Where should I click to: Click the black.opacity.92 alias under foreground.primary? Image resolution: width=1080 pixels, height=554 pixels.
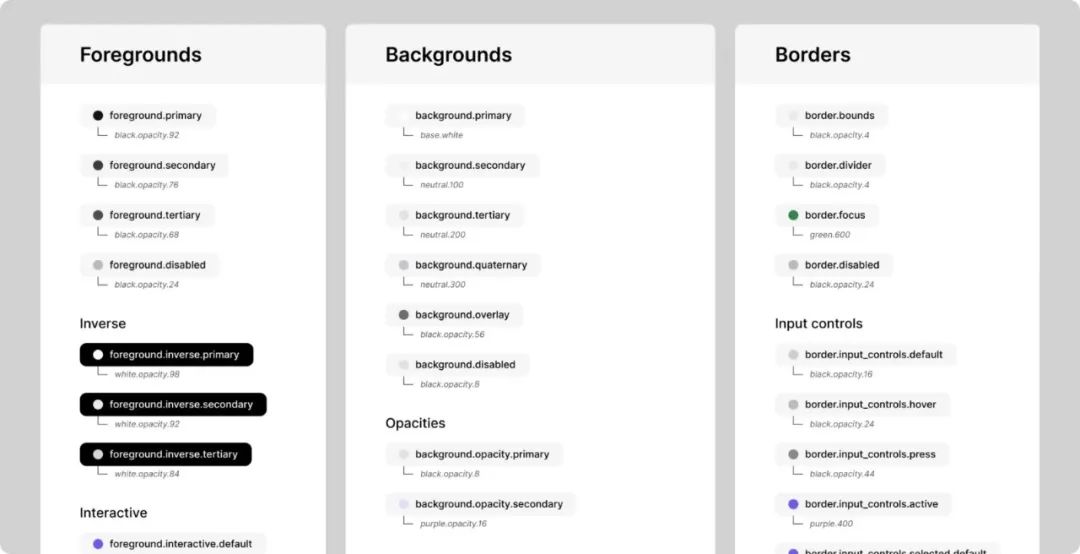click(x=147, y=135)
